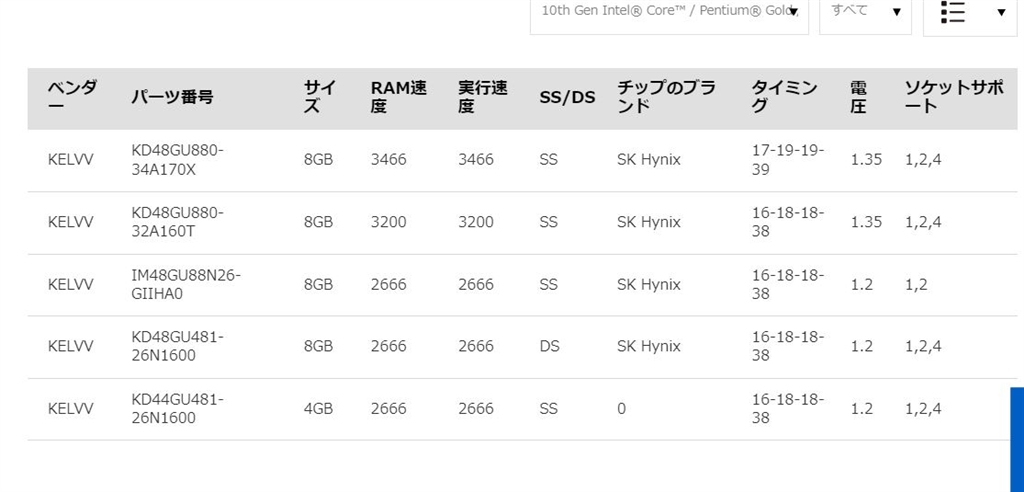1024x492 pixels.
Task: Click the サイズ column header
Action: pos(320,97)
